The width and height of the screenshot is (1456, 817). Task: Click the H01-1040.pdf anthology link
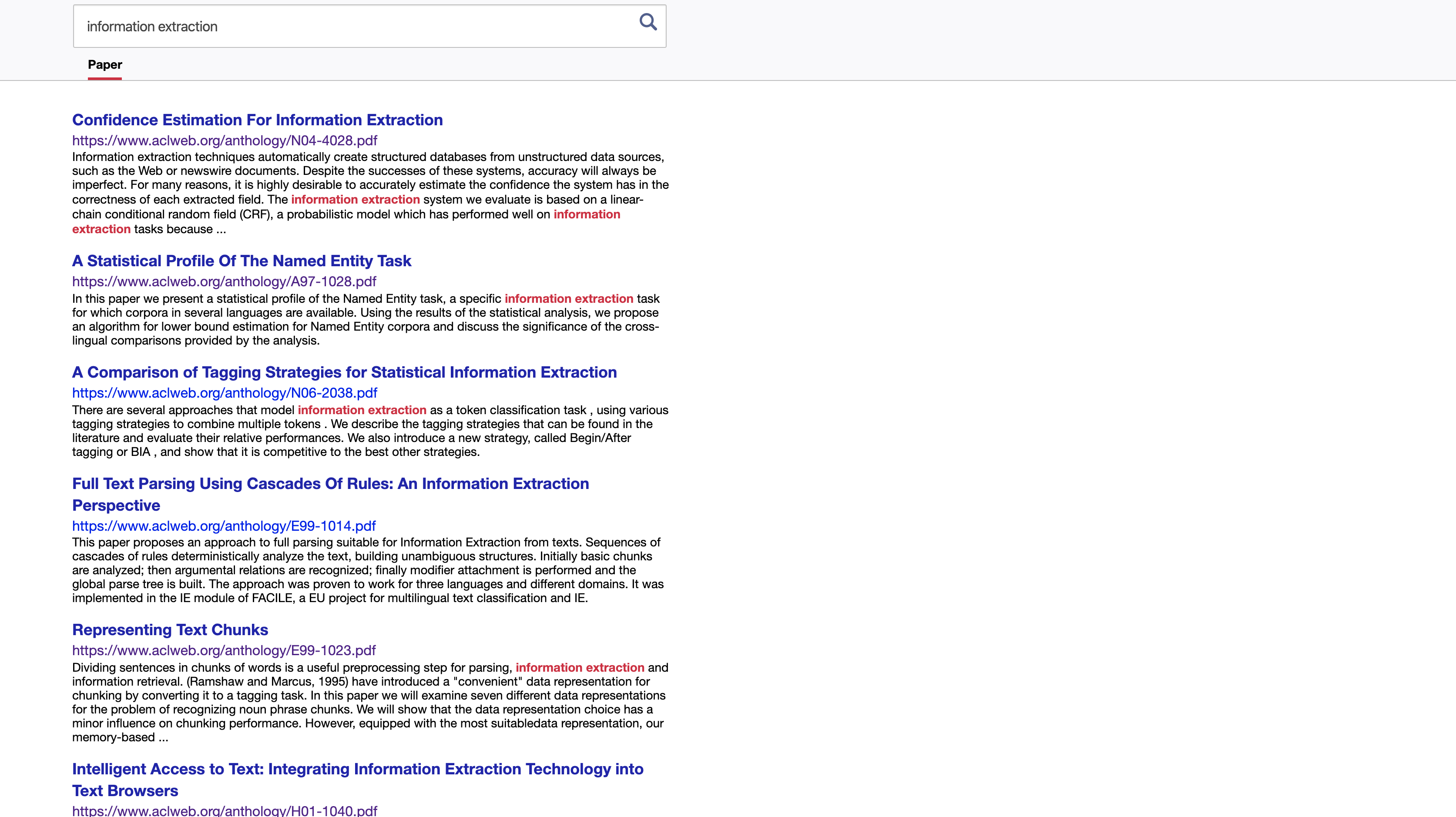225,811
